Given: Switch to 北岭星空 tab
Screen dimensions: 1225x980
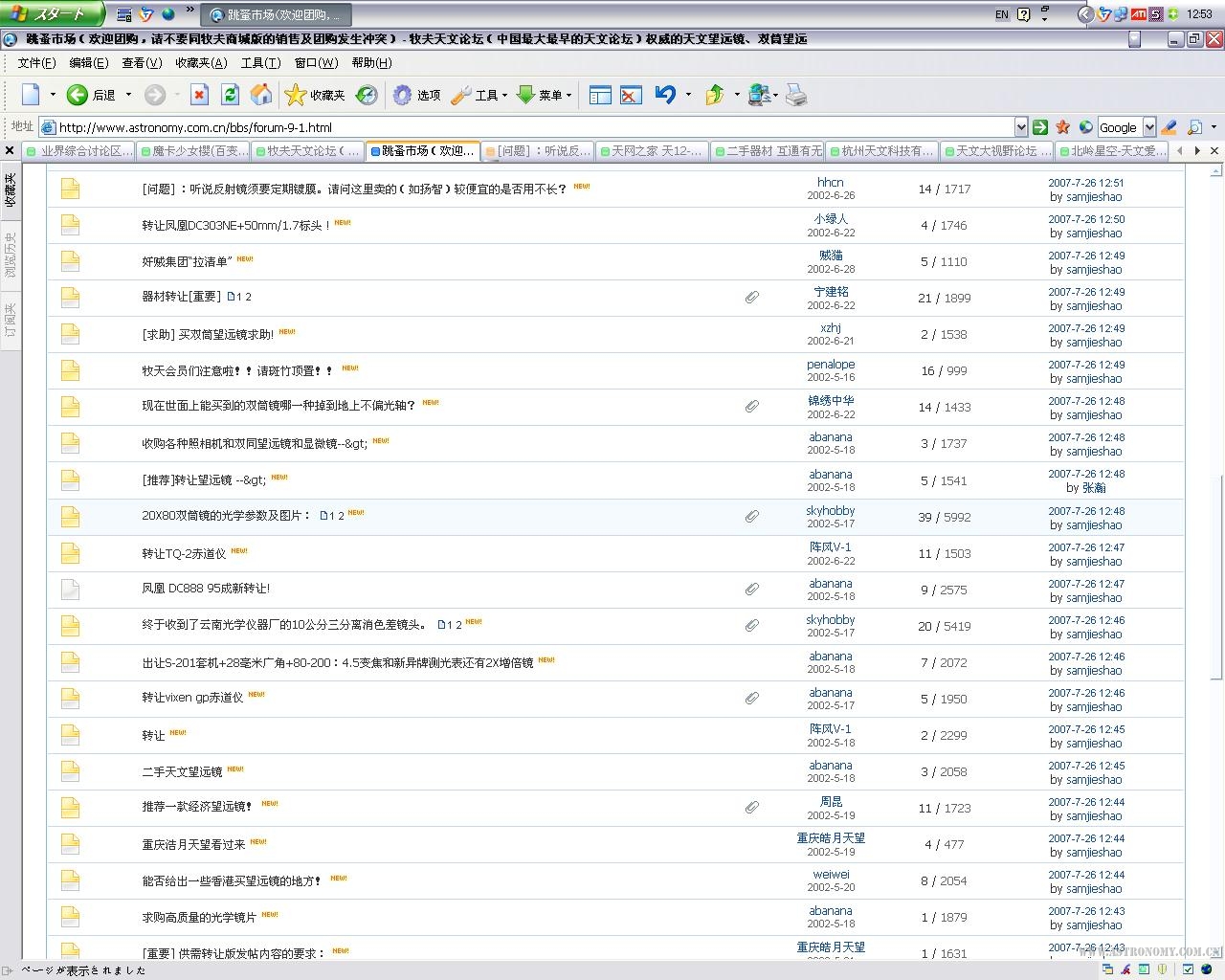Looking at the screenshot, I should pyautogui.click(x=1111, y=151).
